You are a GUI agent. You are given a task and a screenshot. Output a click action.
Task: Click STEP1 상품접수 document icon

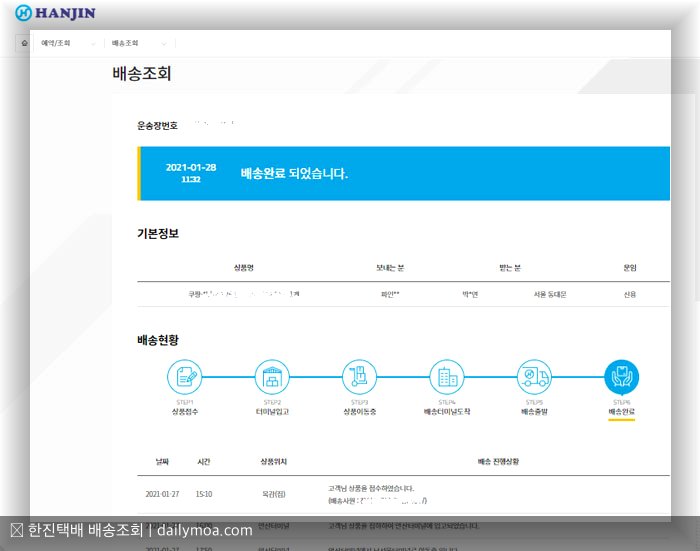(184, 377)
